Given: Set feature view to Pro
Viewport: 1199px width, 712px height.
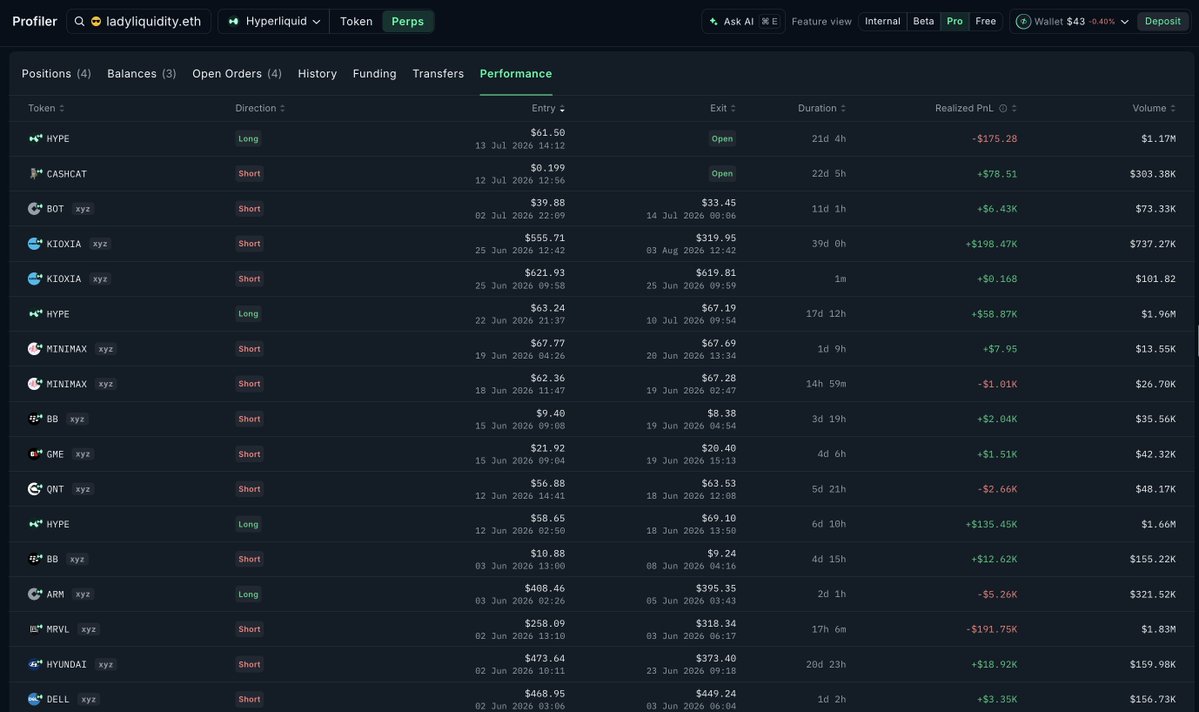Looking at the screenshot, I should tap(954, 21).
